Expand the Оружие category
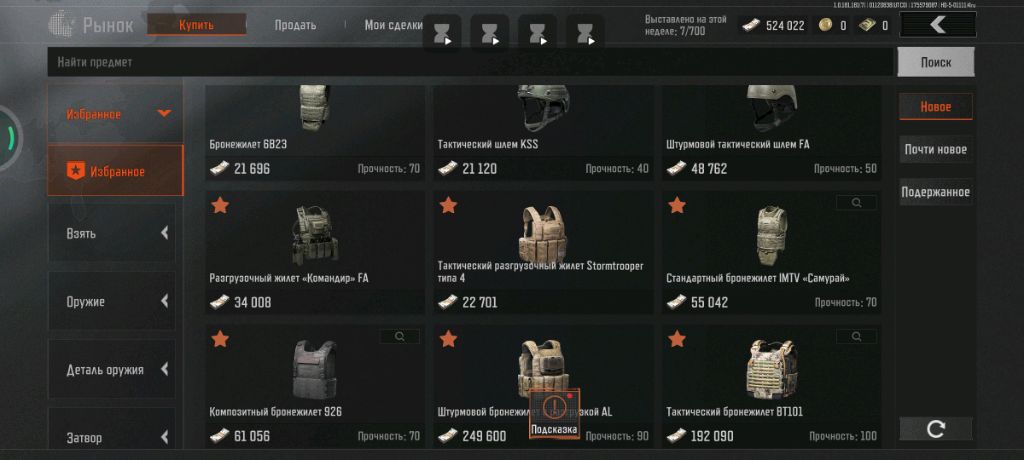Viewport: 1024px width, 460px height. 112,301
